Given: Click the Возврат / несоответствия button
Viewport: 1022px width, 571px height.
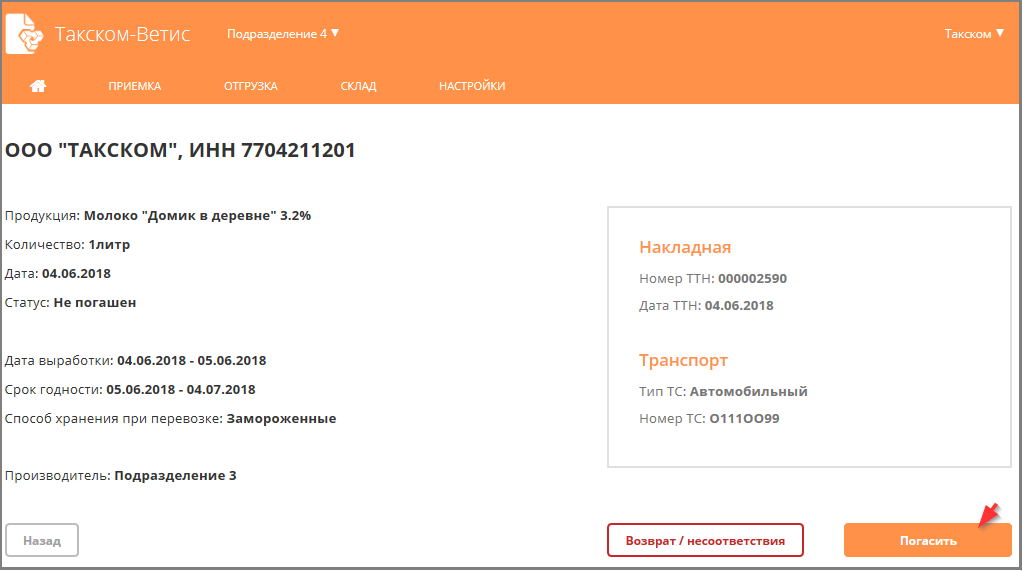Looking at the screenshot, I should [x=705, y=540].
